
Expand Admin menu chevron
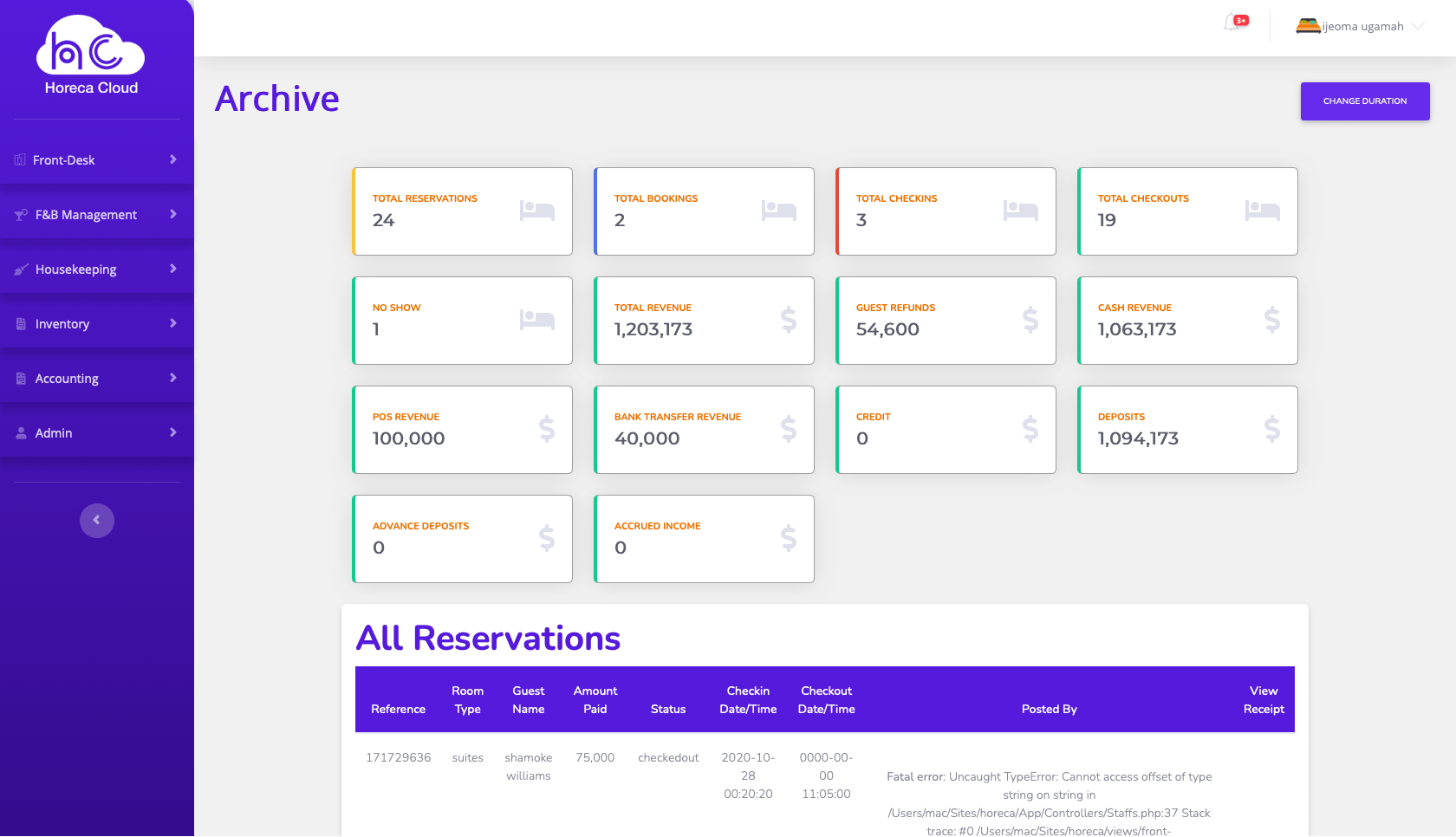[173, 432]
